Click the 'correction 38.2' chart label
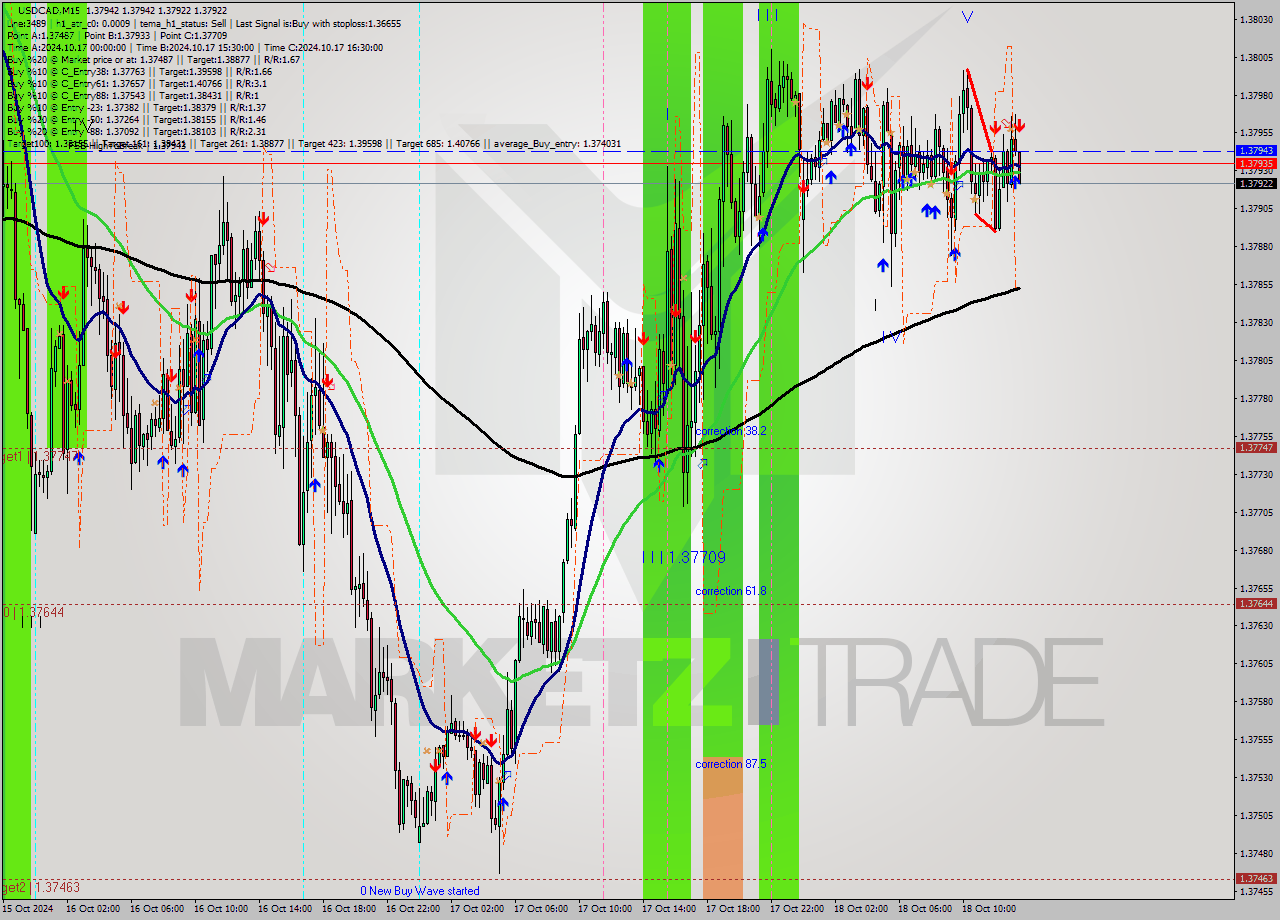The width and height of the screenshot is (1280, 920). (x=731, y=431)
